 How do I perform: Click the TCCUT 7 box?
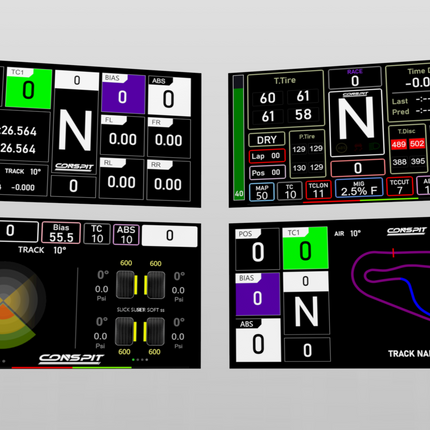tap(399, 186)
